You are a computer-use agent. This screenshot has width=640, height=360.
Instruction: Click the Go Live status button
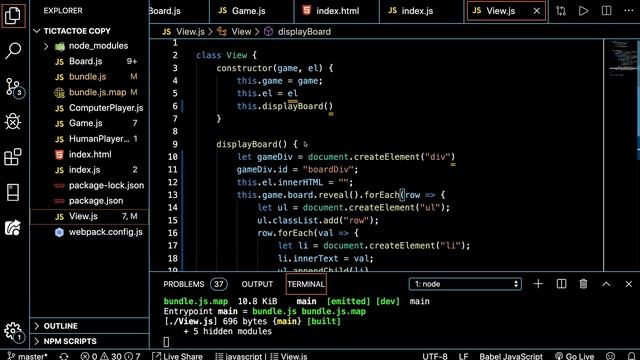click(574, 356)
